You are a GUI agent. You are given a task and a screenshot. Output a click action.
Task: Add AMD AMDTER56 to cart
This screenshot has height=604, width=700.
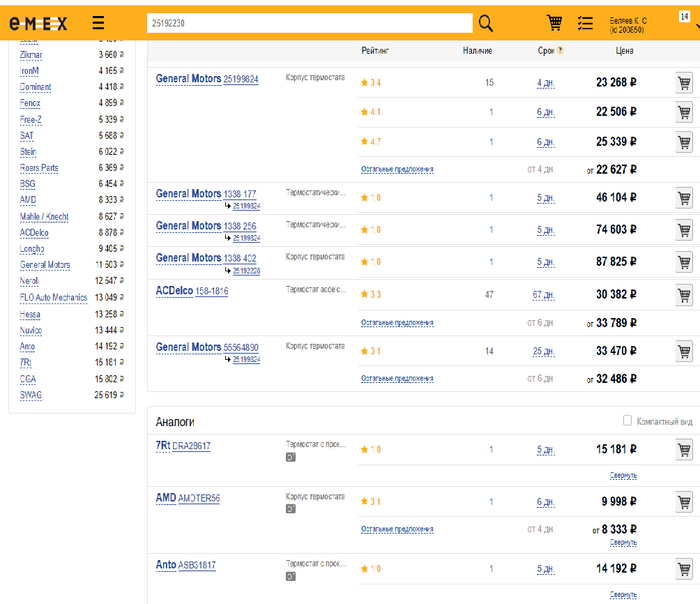(684, 502)
